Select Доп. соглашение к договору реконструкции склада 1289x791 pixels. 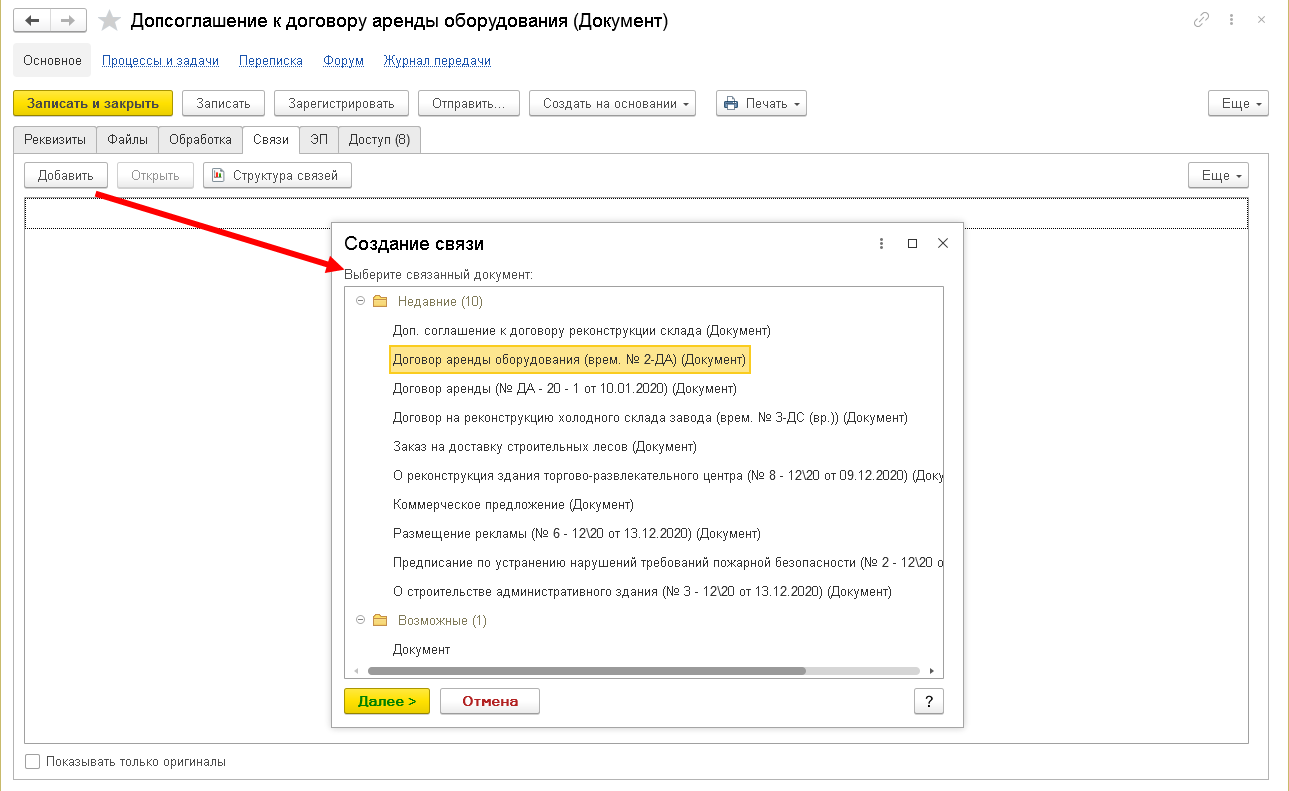point(582,330)
